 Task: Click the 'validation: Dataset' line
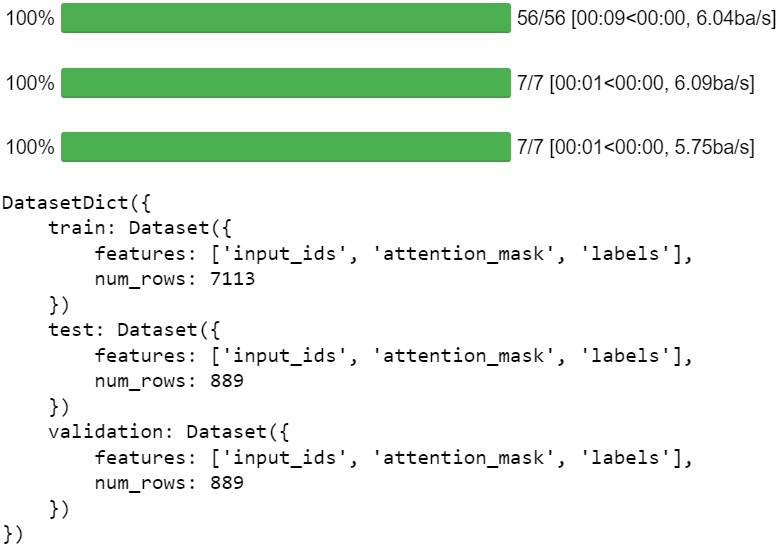[x=168, y=432]
